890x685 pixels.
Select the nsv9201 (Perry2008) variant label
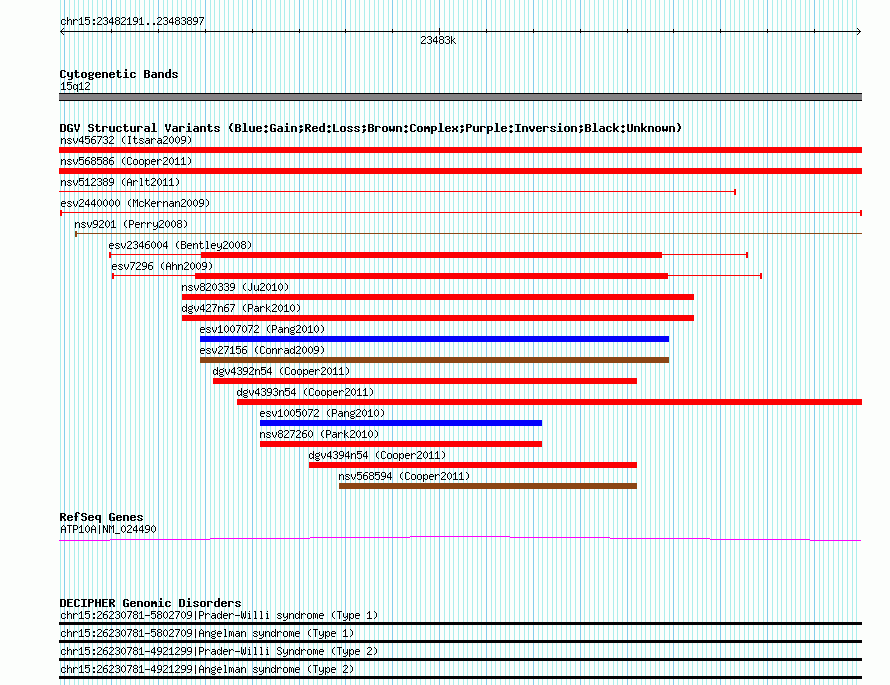coord(131,224)
